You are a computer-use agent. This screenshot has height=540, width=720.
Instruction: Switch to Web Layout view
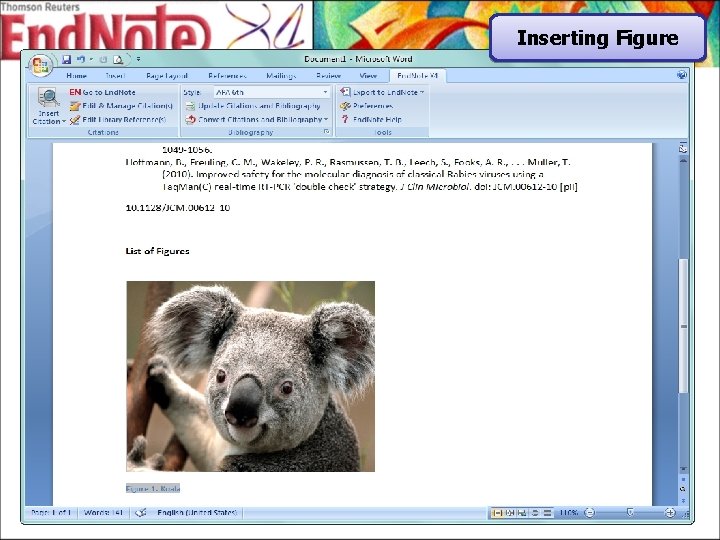coord(522,513)
